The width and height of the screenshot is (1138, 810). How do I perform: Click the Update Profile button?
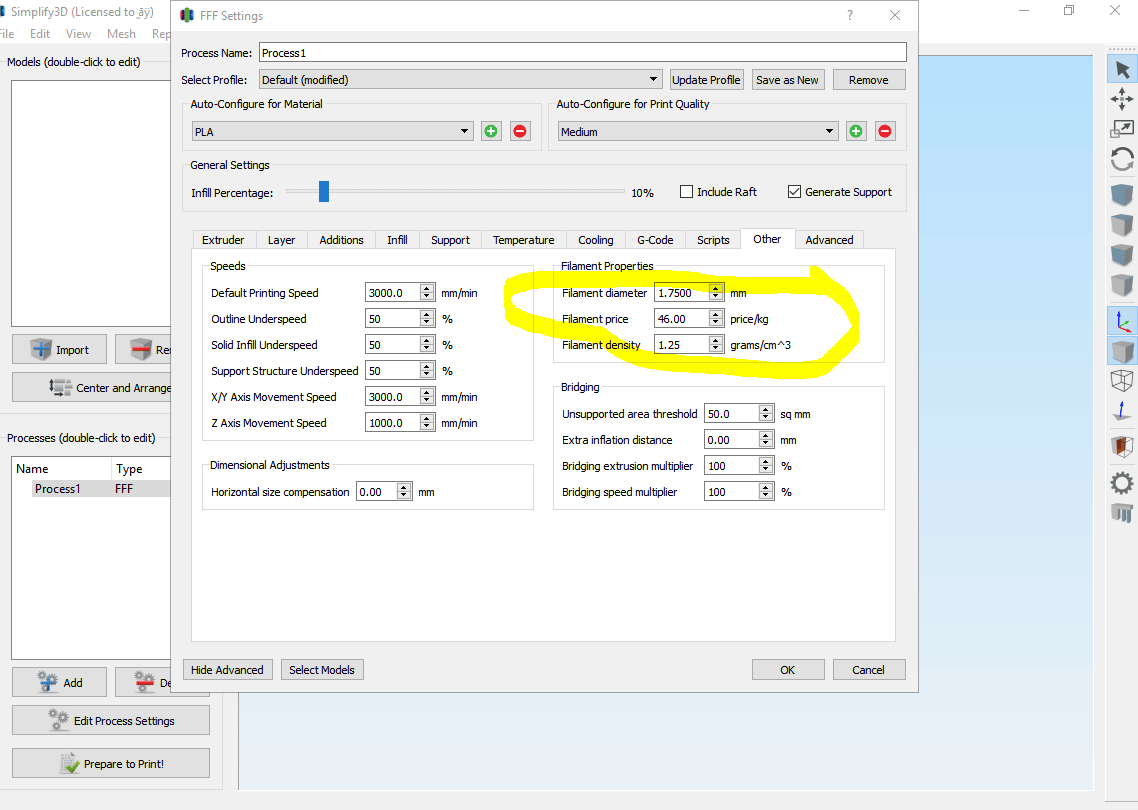[x=706, y=80]
